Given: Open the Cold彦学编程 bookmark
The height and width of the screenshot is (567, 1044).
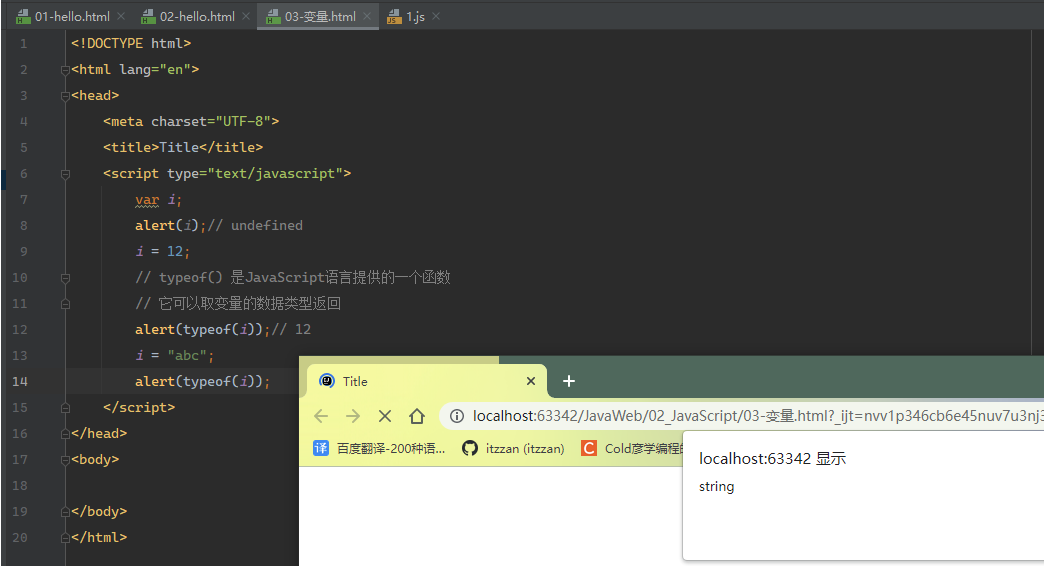Looking at the screenshot, I should pyautogui.click(x=632, y=449).
